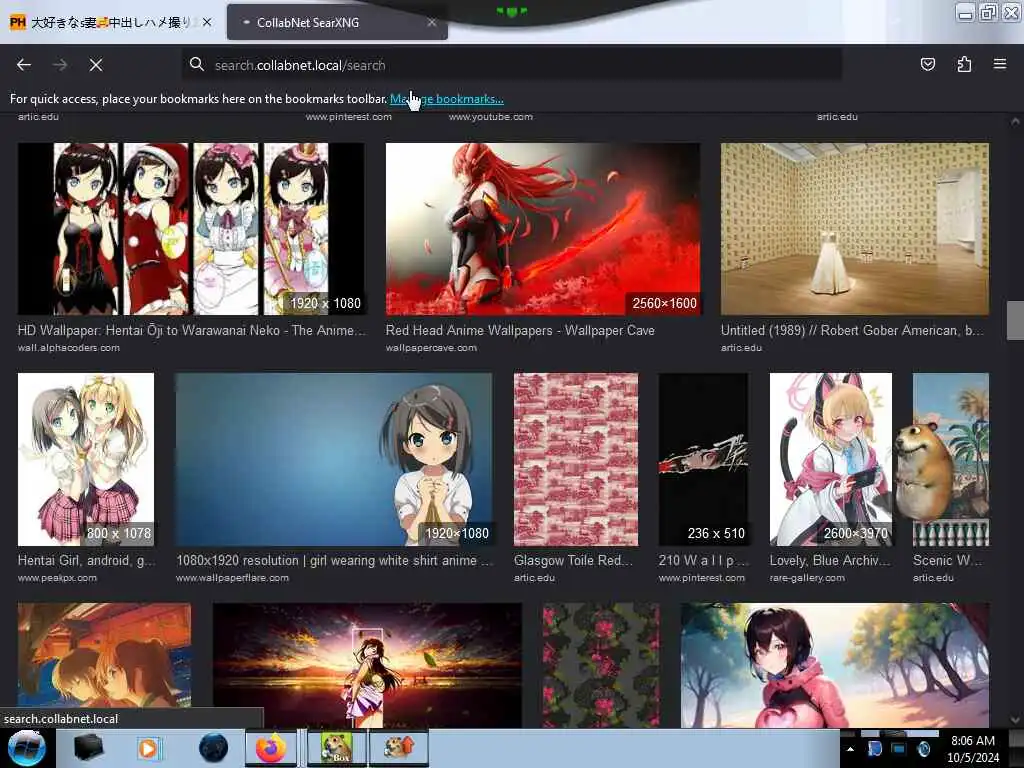Click the first blue system tray icon

pyautogui.click(x=875, y=749)
